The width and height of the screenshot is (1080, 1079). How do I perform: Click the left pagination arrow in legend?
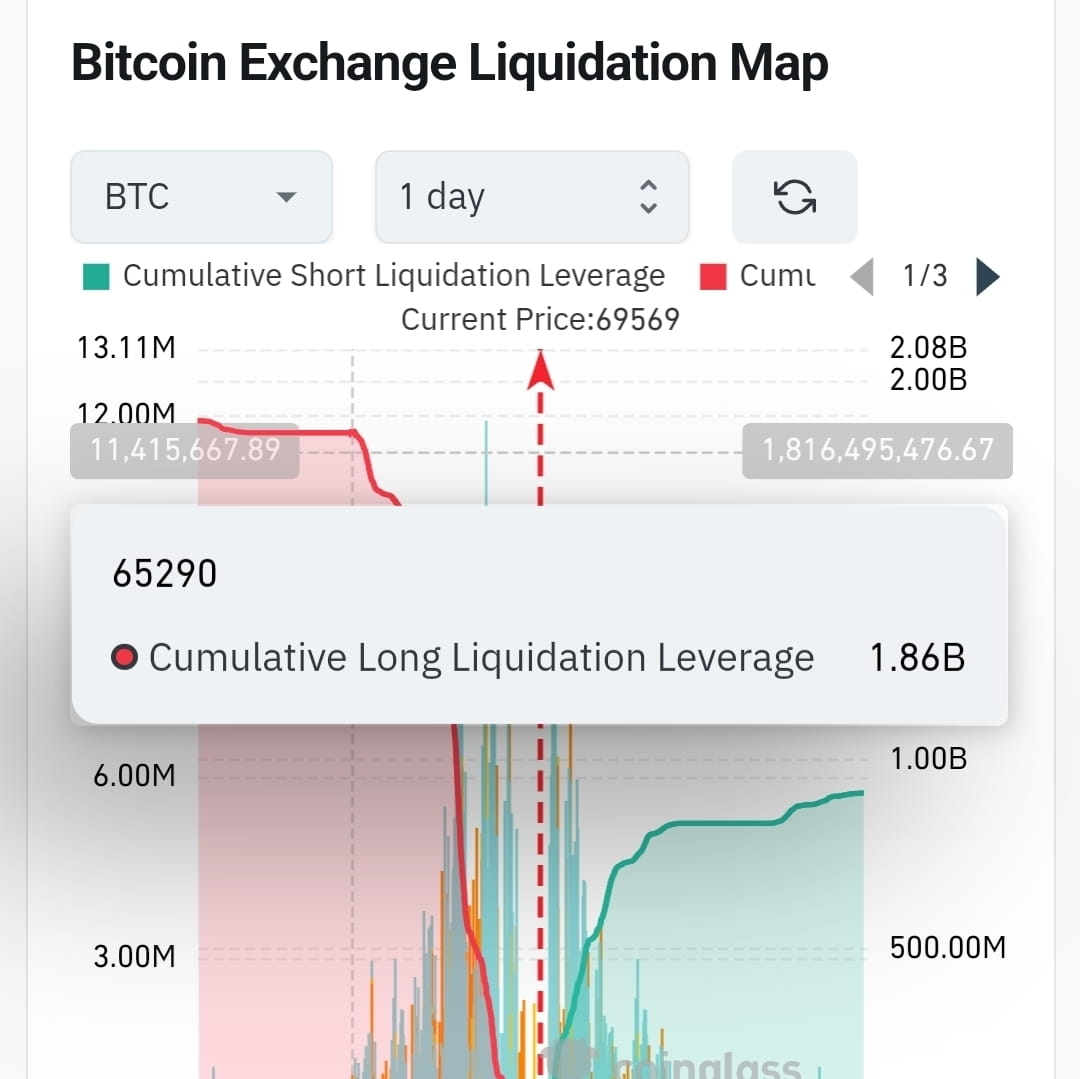point(862,276)
